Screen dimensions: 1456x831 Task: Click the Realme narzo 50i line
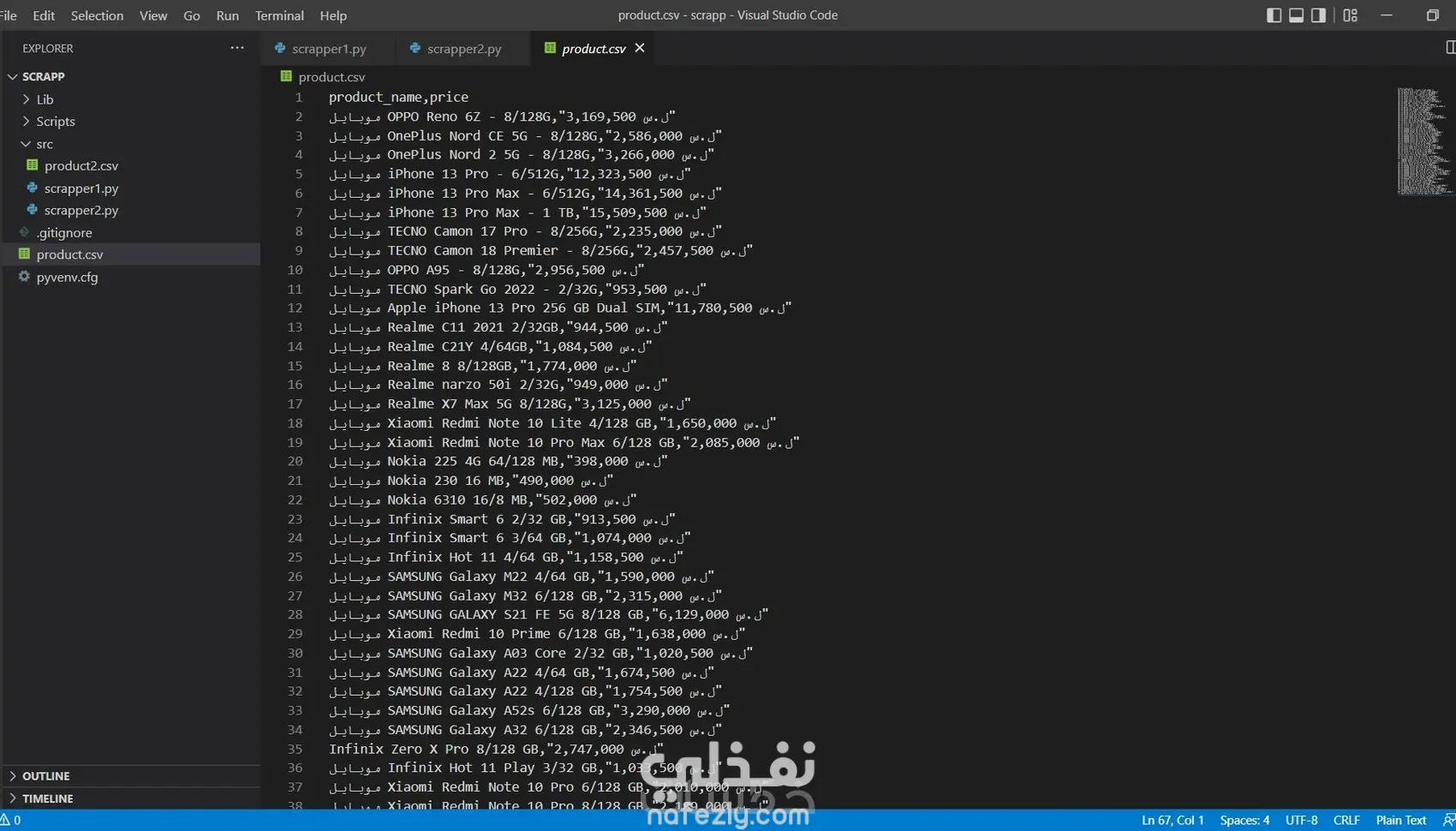pyautogui.click(x=498, y=386)
